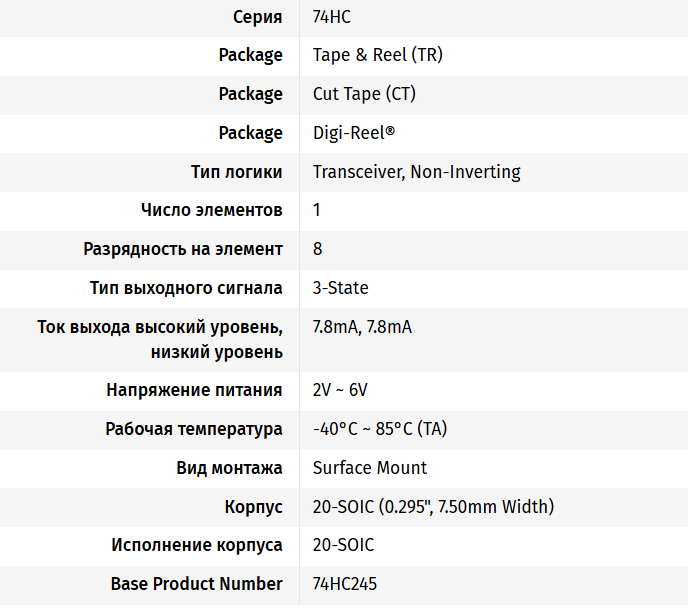This screenshot has height=610, width=688.
Task: Select the Рабочая температура label
Action: point(194,429)
